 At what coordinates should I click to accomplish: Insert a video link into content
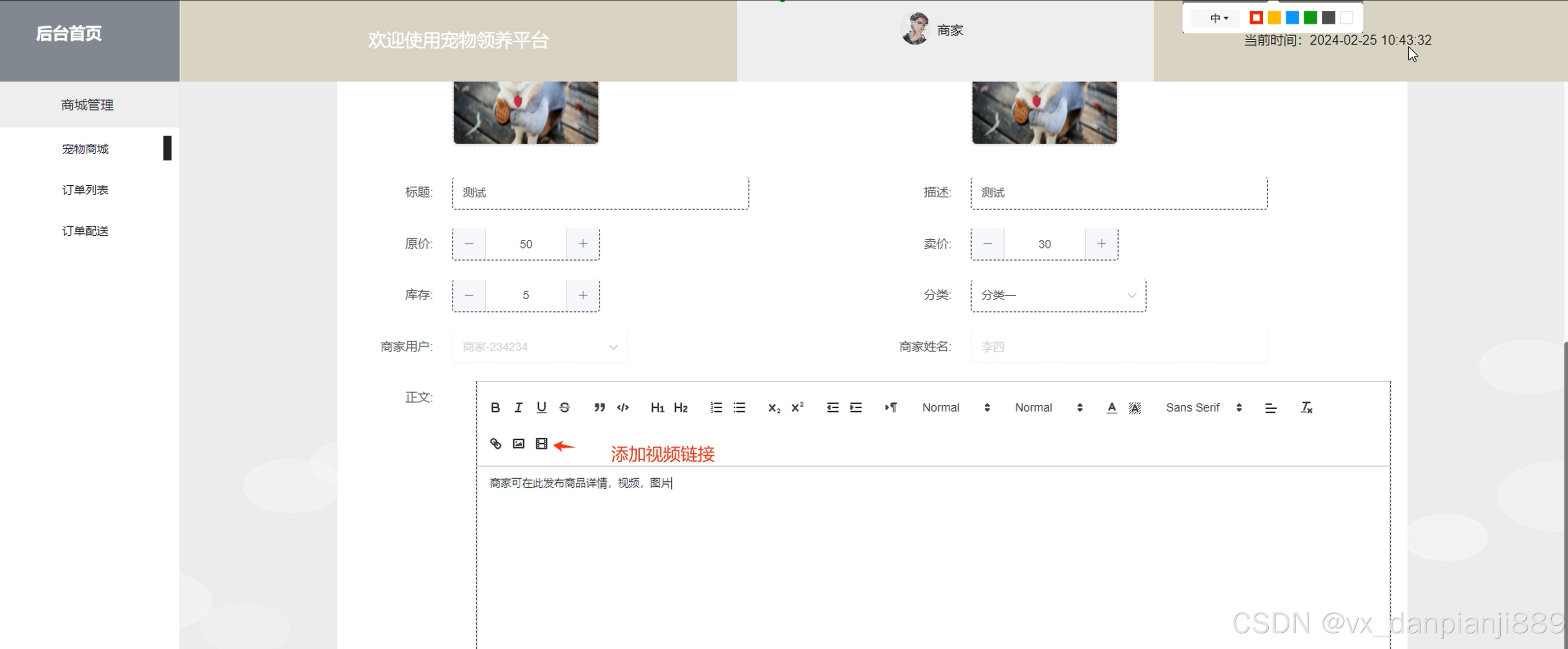(x=541, y=443)
